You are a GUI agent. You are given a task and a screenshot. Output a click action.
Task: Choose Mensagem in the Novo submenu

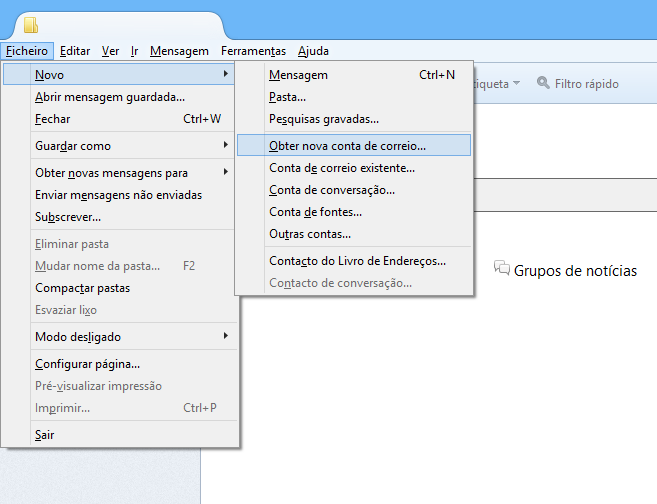tap(298, 75)
